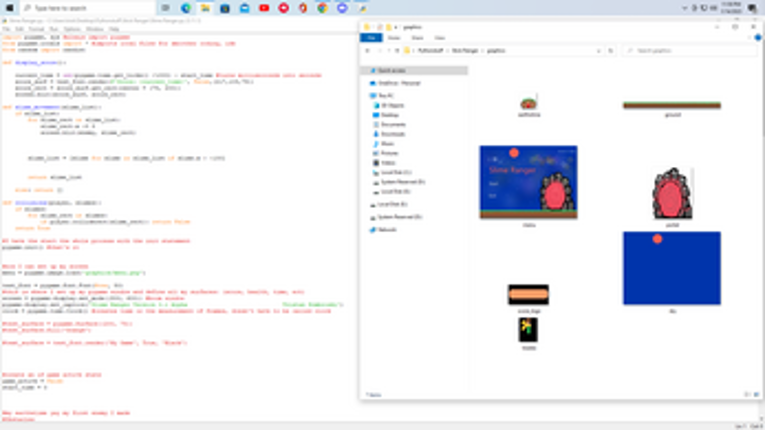
Task: Click the YouTube icon in the taskbar
Action: click(x=264, y=8)
